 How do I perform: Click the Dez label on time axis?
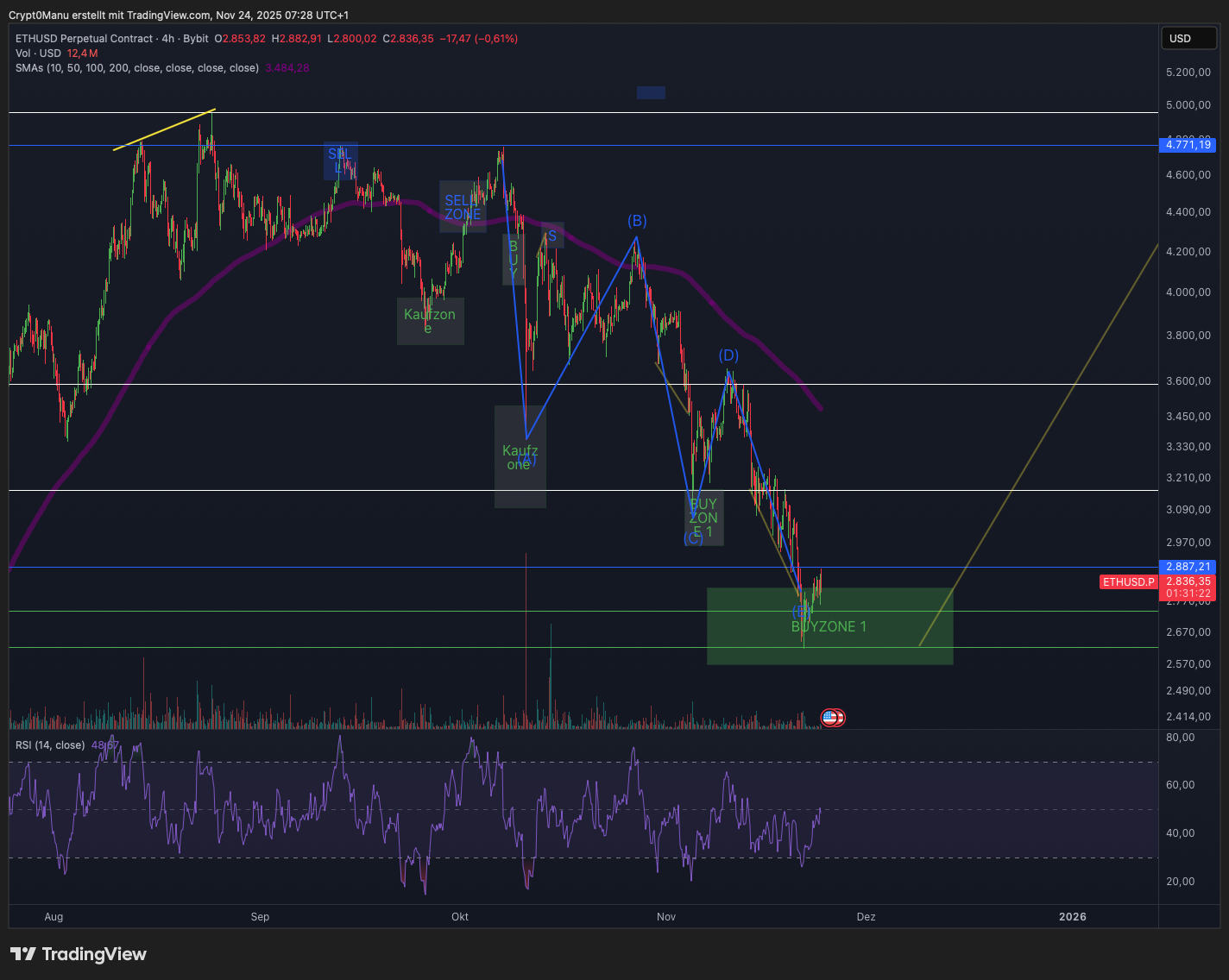[866, 917]
